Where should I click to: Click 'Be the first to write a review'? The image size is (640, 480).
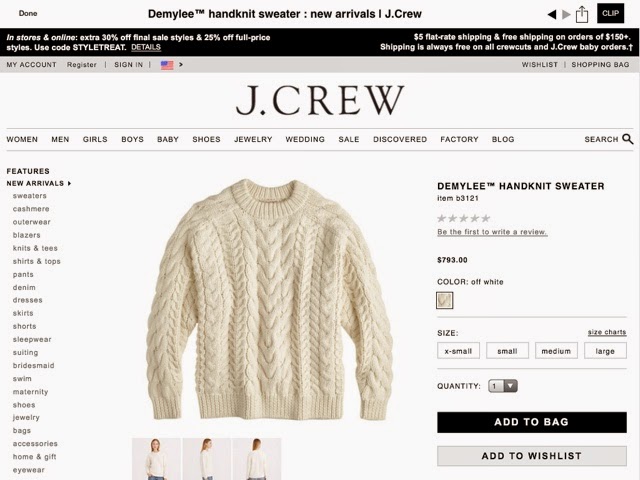click(x=492, y=232)
